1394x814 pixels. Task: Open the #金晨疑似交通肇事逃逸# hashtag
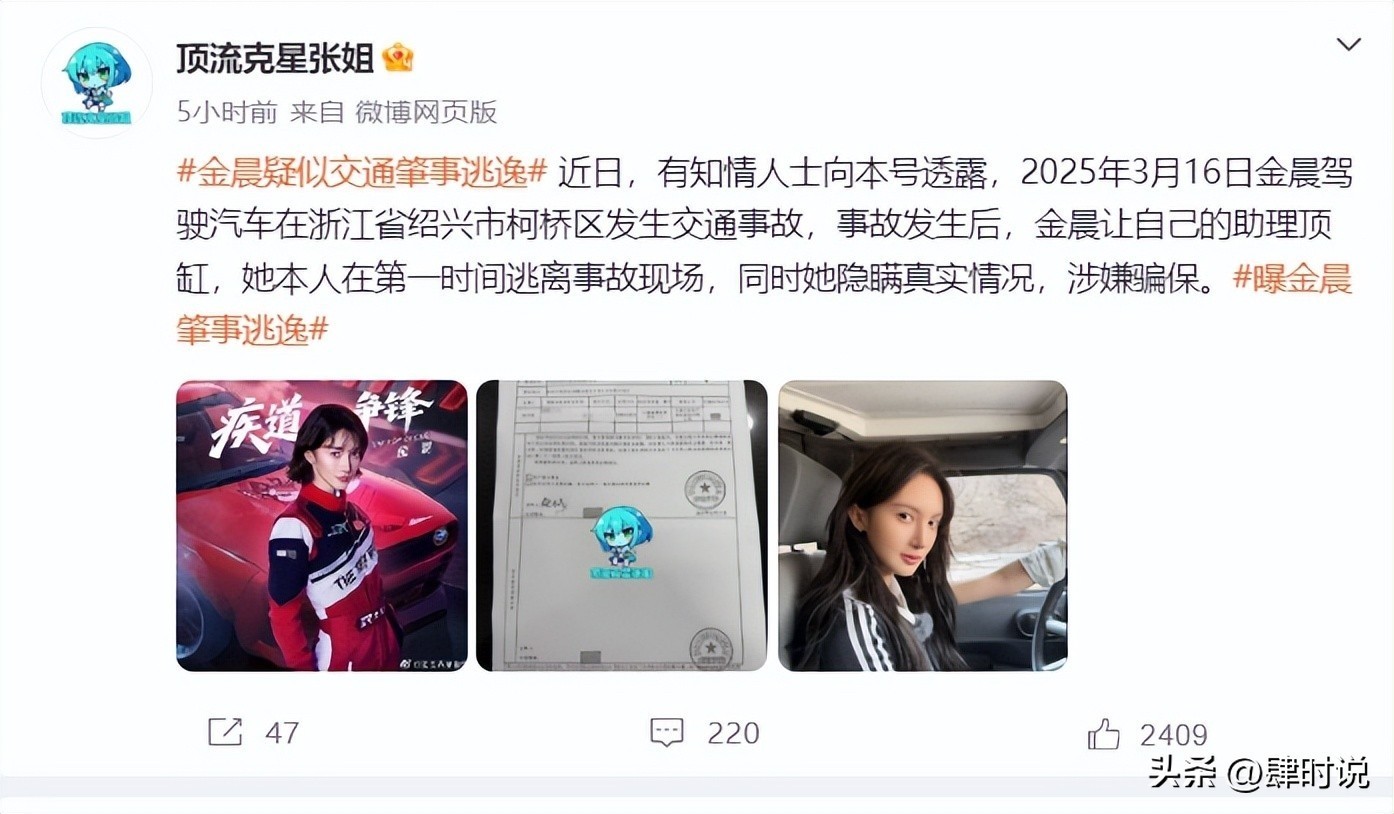pos(362,172)
